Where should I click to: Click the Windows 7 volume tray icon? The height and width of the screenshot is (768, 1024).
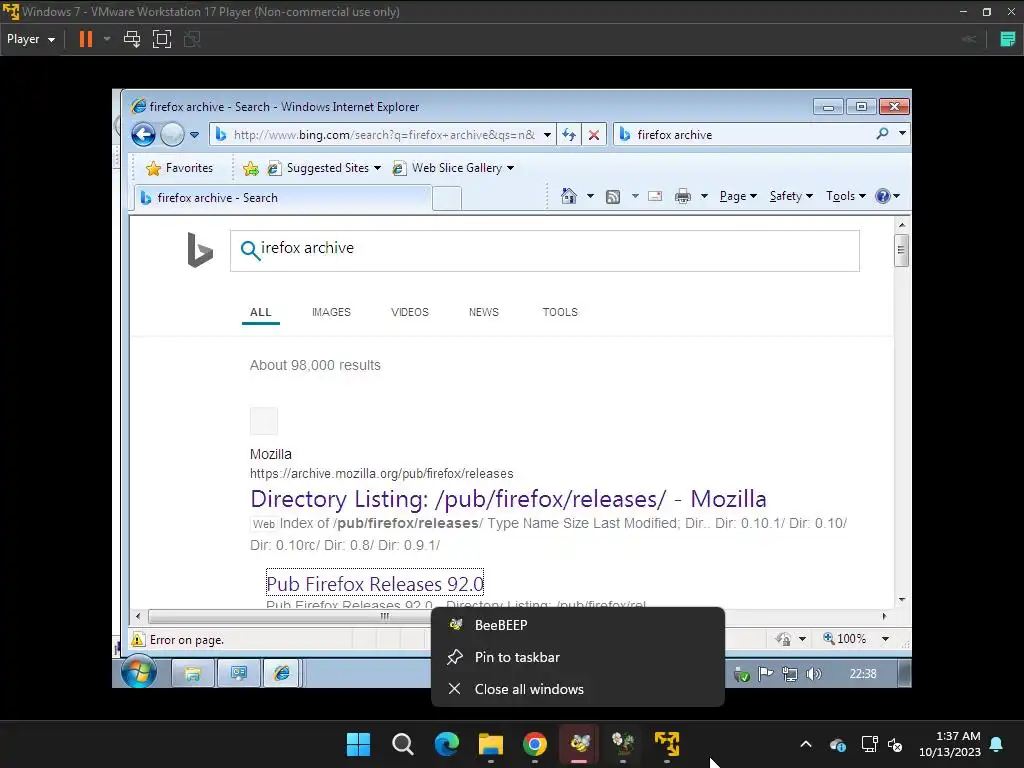[814, 674]
